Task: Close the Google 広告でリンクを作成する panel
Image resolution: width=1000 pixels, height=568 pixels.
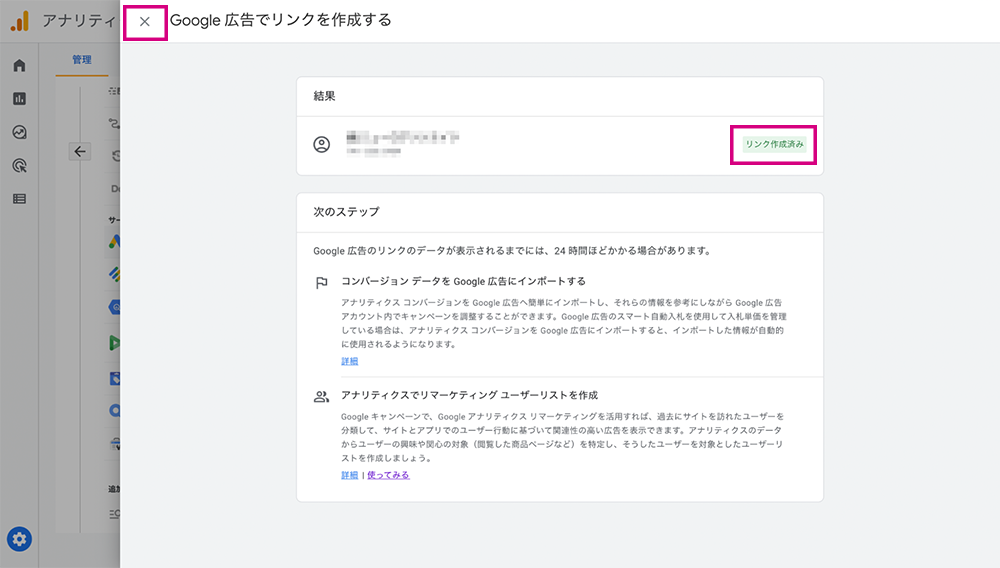Action: 145,22
